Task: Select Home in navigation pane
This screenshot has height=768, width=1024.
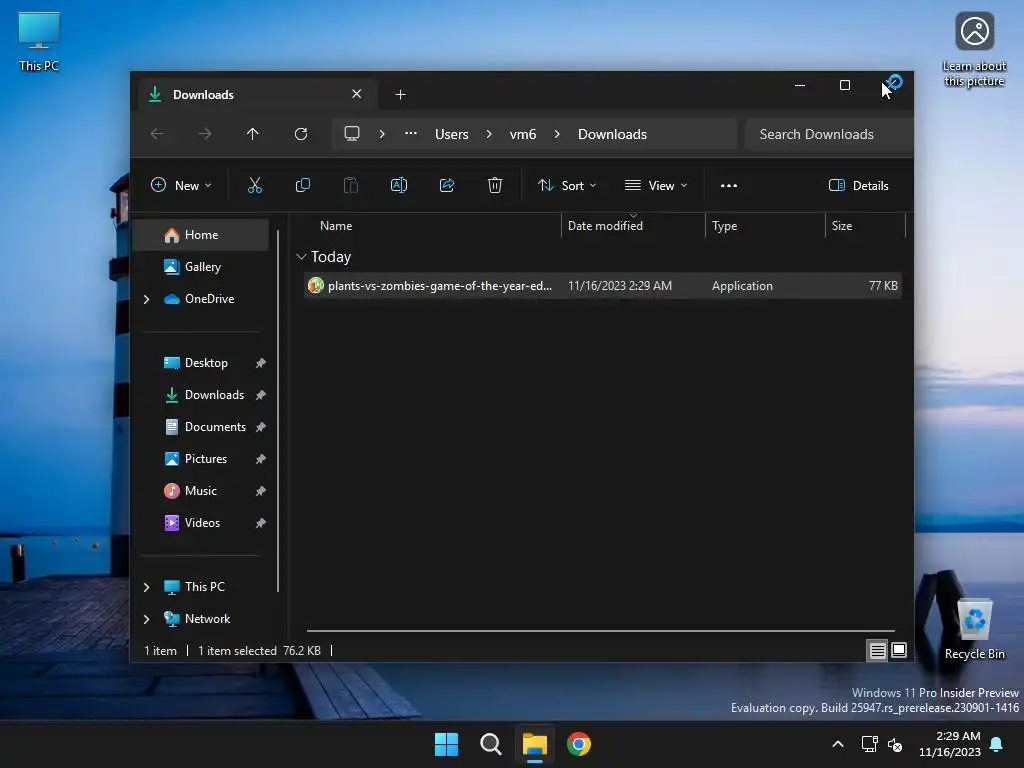Action: point(201,234)
